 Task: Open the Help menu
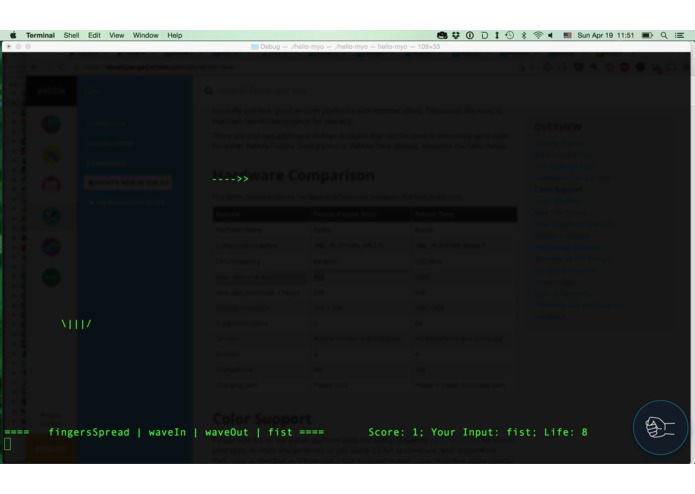click(x=175, y=35)
